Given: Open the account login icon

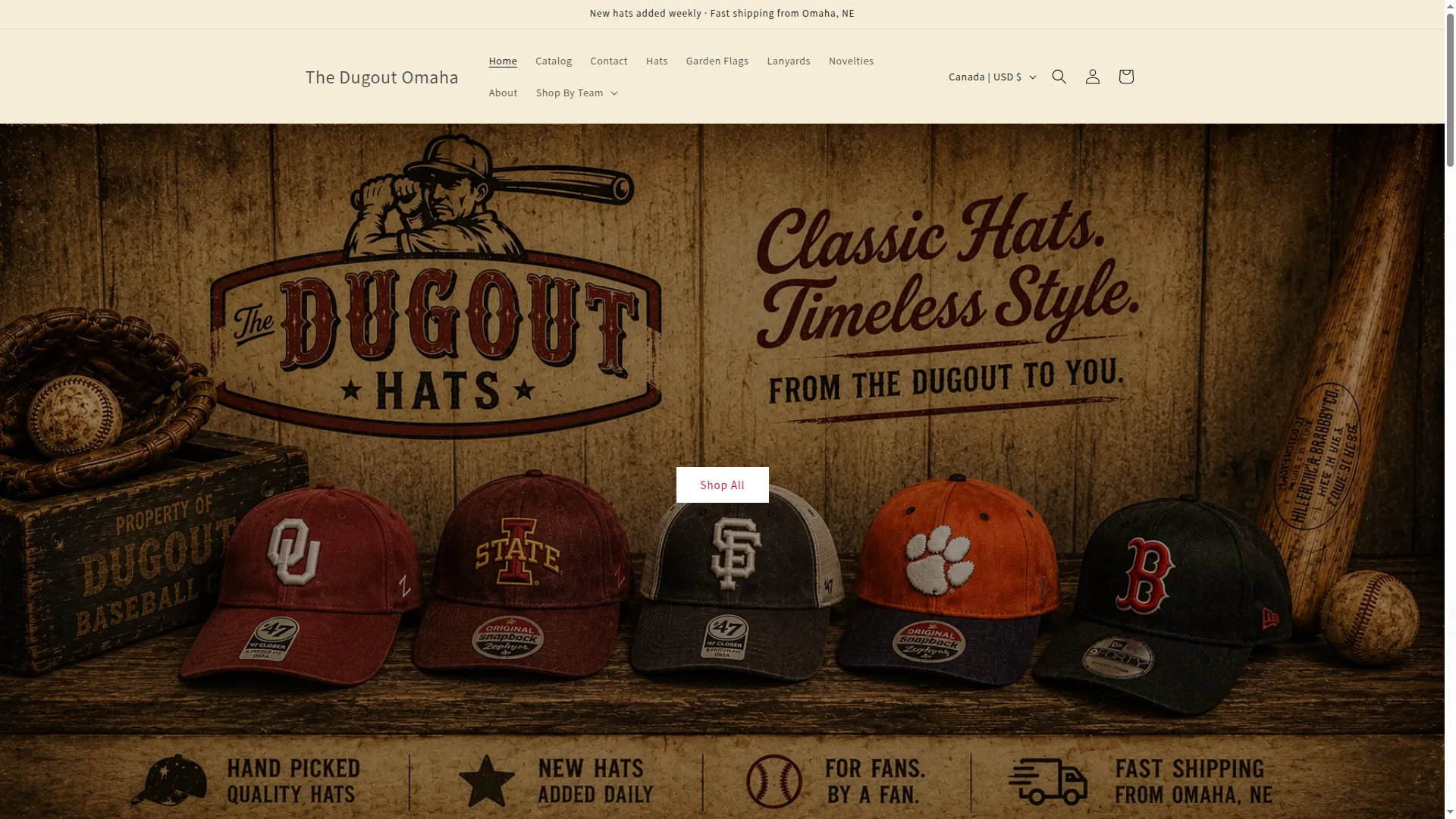Looking at the screenshot, I should tap(1093, 77).
